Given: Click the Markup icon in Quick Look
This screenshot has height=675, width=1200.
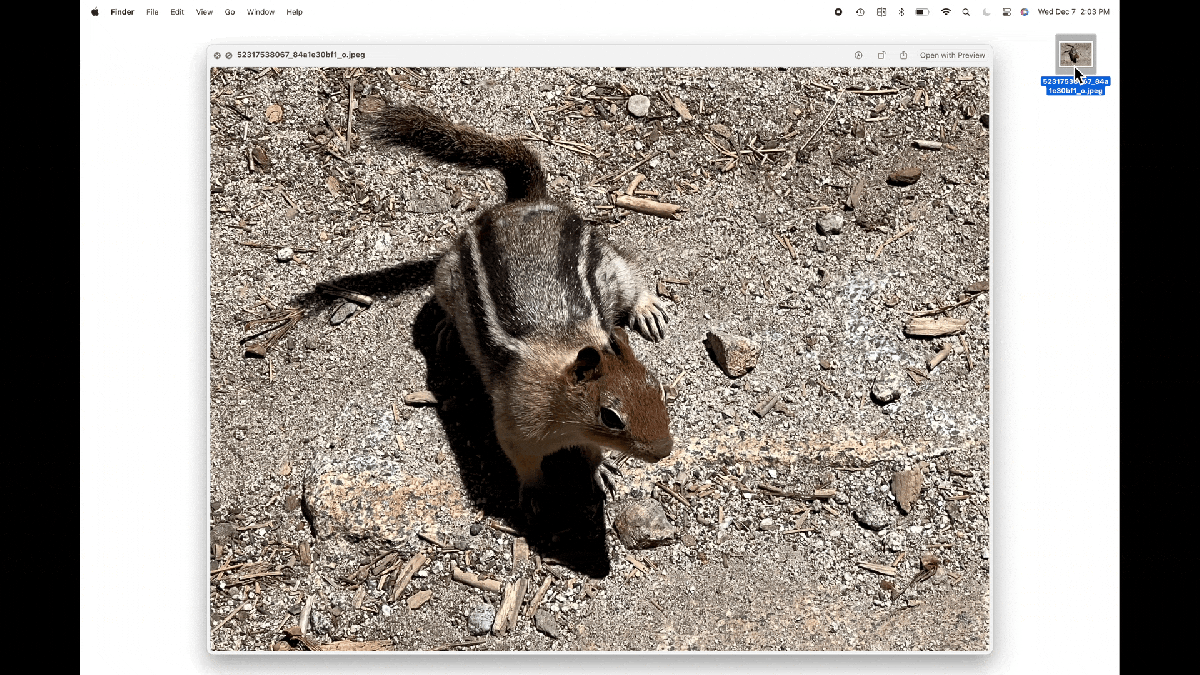Looking at the screenshot, I should pyautogui.click(x=858, y=55).
